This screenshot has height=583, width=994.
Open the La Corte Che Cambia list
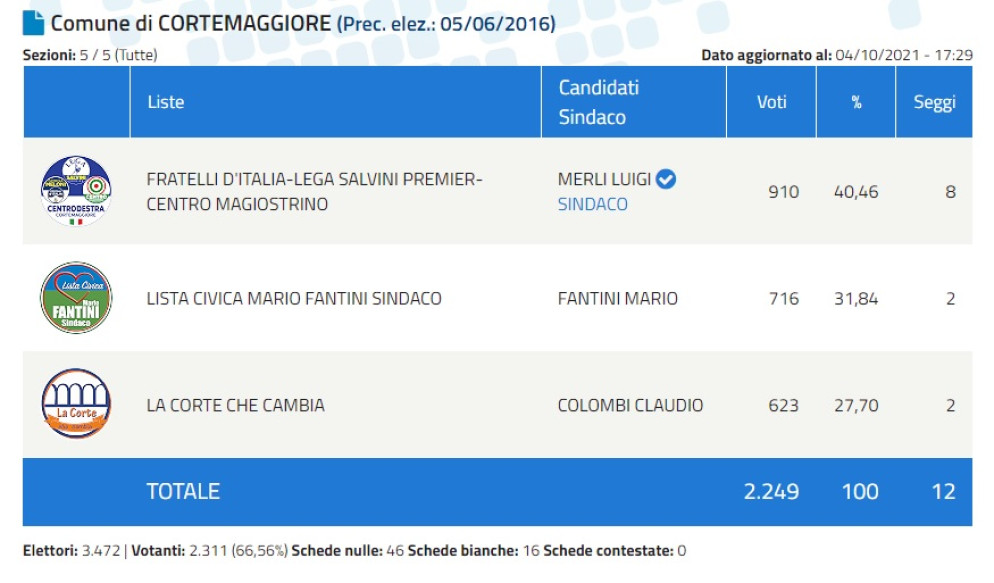[x=236, y=405]
